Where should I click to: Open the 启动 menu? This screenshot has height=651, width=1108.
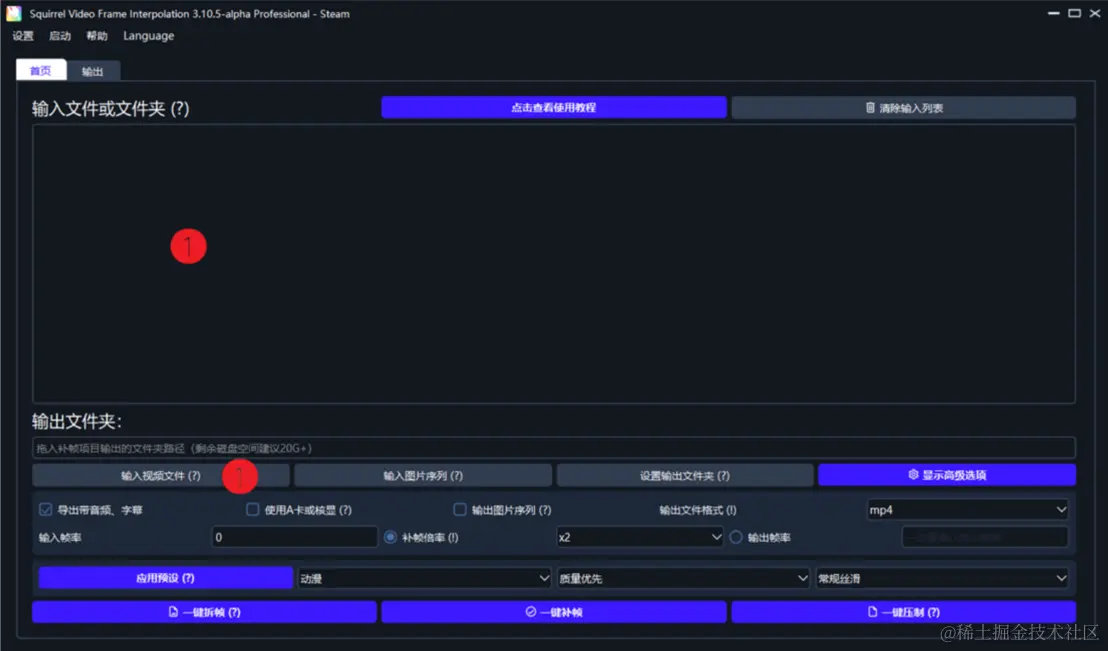[60, 36]
